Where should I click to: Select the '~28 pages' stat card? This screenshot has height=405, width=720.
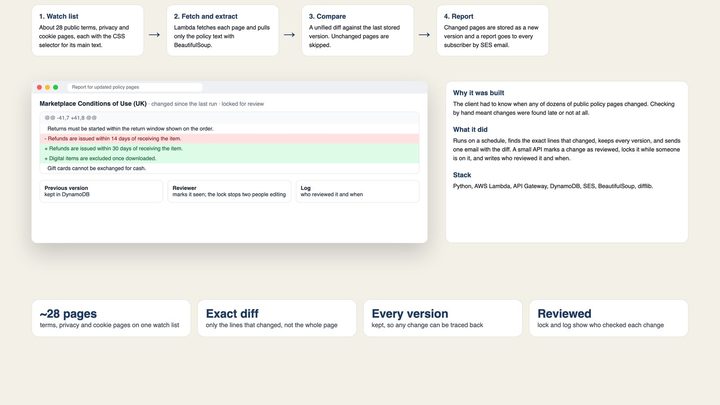pos(111,318)
